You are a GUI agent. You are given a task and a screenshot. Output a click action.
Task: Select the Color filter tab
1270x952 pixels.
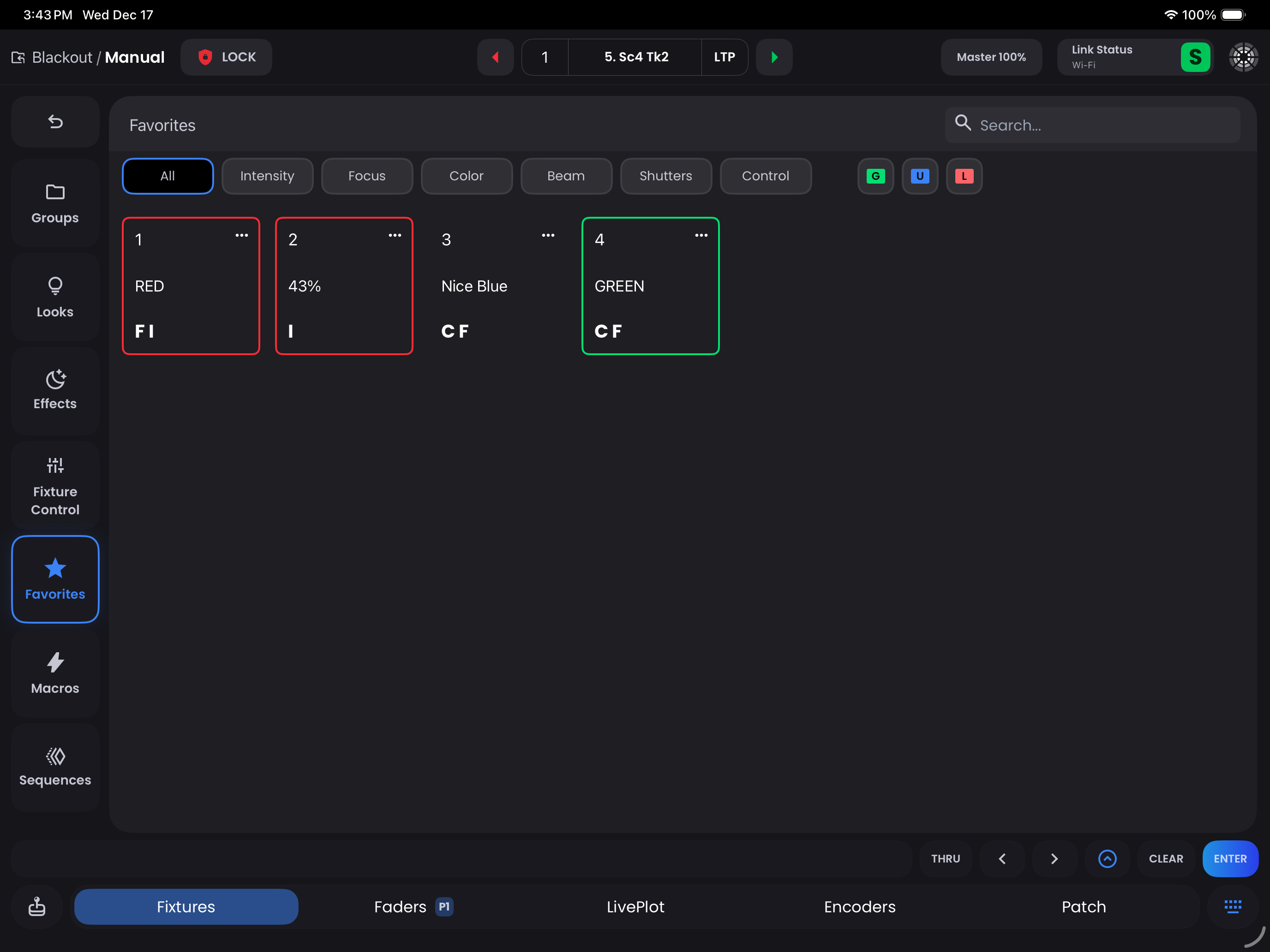tap(466, 176)
